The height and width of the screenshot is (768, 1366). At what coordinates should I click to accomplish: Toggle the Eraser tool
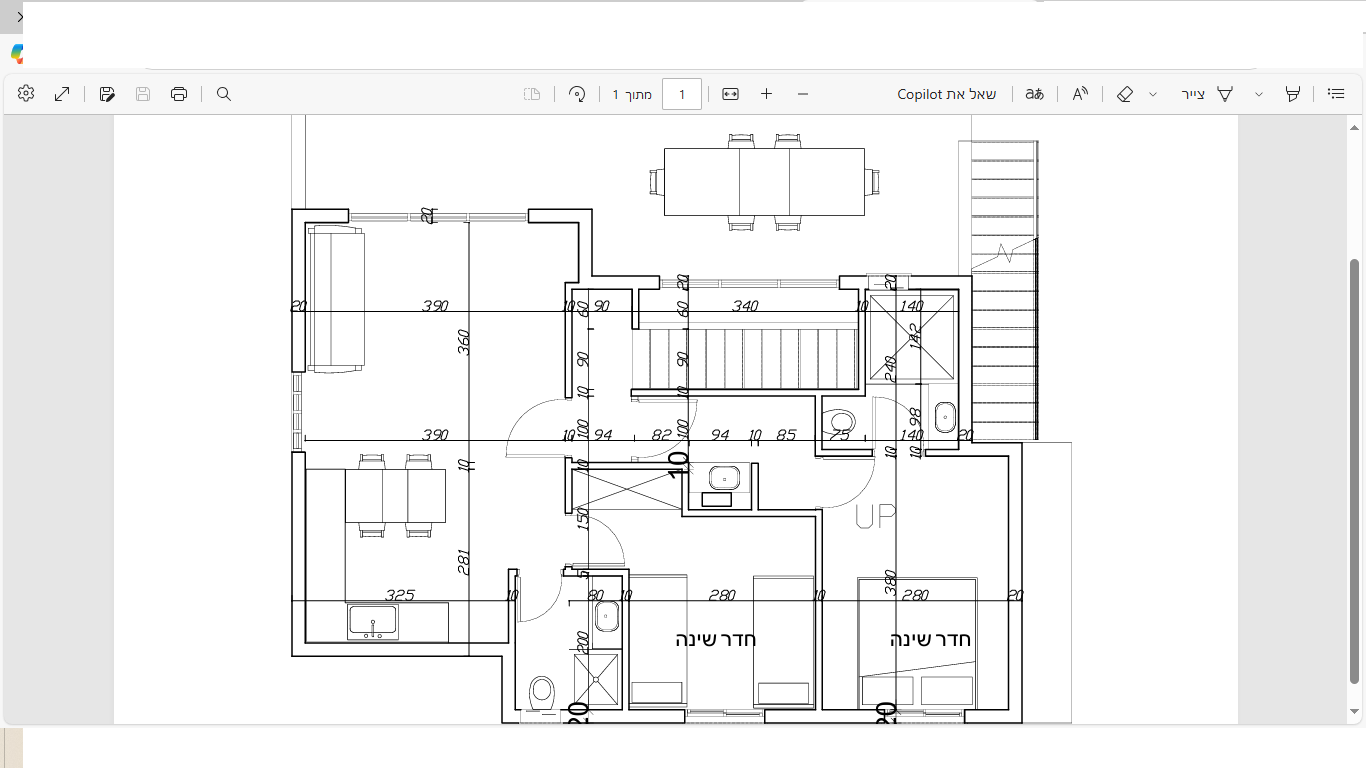pyautogui.click(x=1125, y=94)
